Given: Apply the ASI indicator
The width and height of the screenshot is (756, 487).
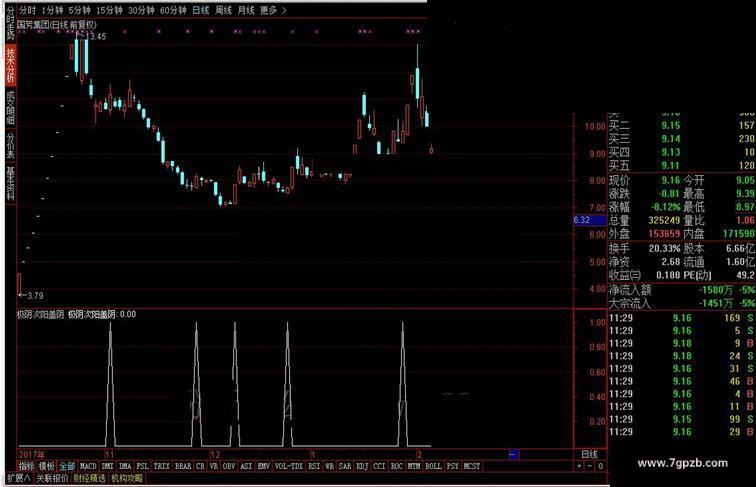Looking at the screenshot, I should tap(246, 466).
